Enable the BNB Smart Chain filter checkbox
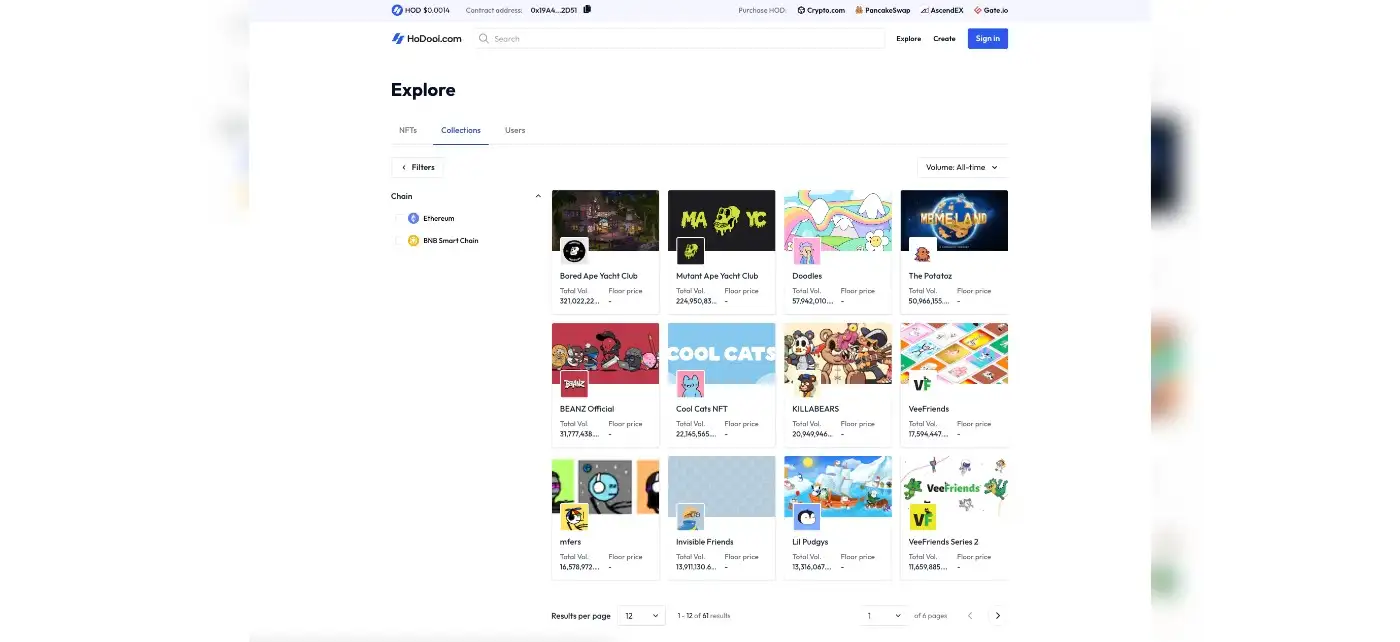The height and width of the screenshot is (642, 1400). point(400,241)
